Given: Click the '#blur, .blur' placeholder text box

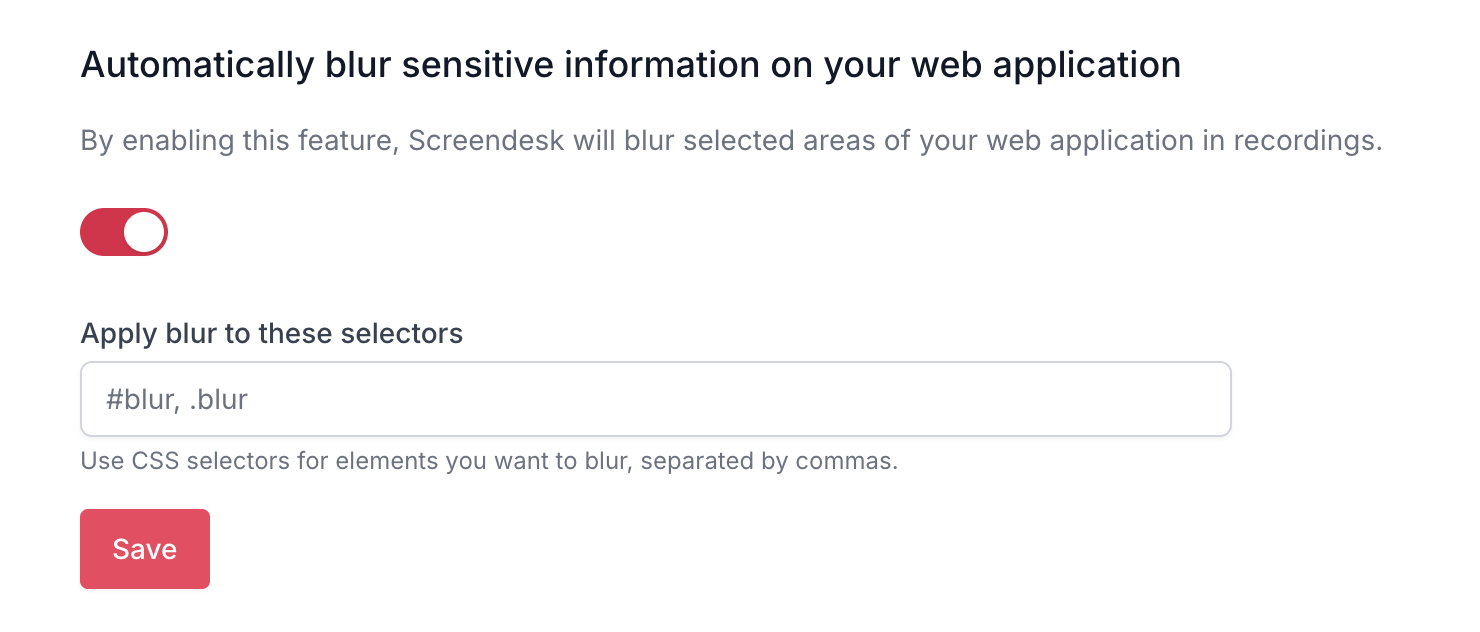Looking at the screenshot, I should (x=655, y=399).
